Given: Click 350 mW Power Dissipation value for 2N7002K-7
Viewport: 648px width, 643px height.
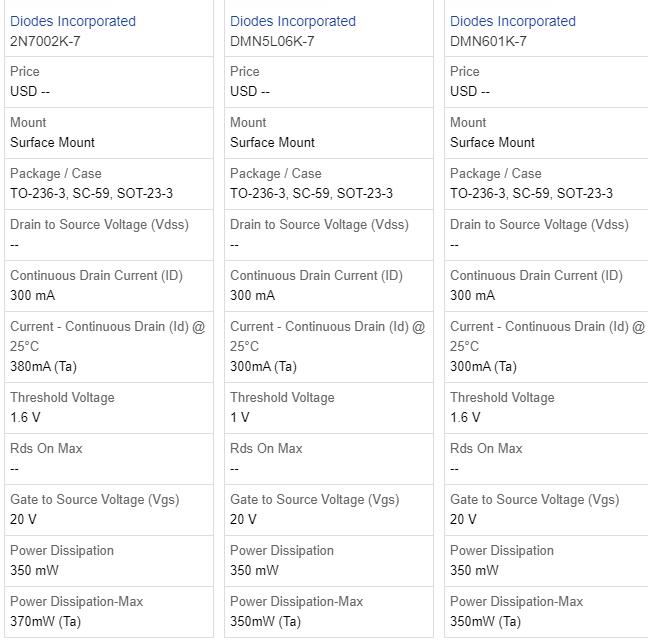Looking at the screenshot, I should [x=34, y=570].
